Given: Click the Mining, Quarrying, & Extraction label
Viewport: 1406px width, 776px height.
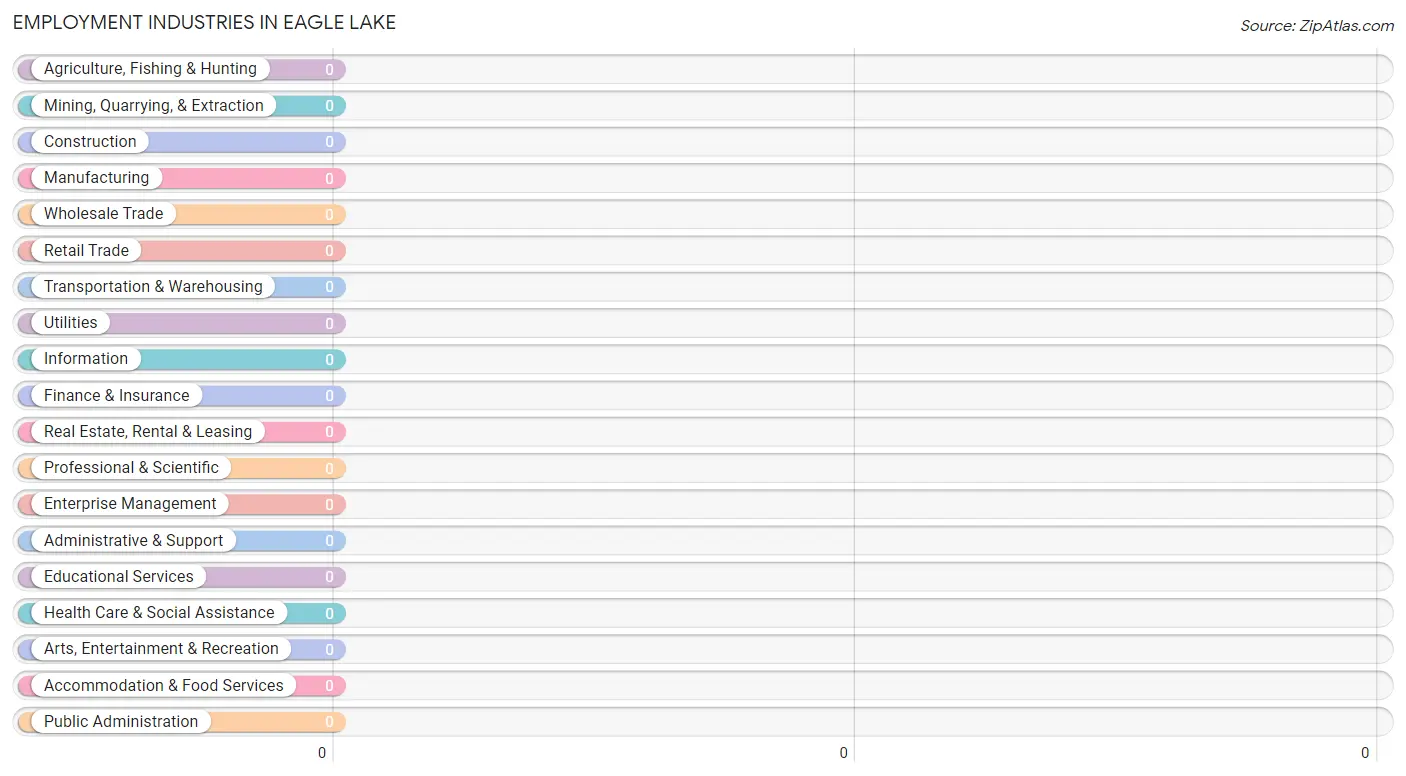Looking at the screenshot, I should click(x=154, y=105).
